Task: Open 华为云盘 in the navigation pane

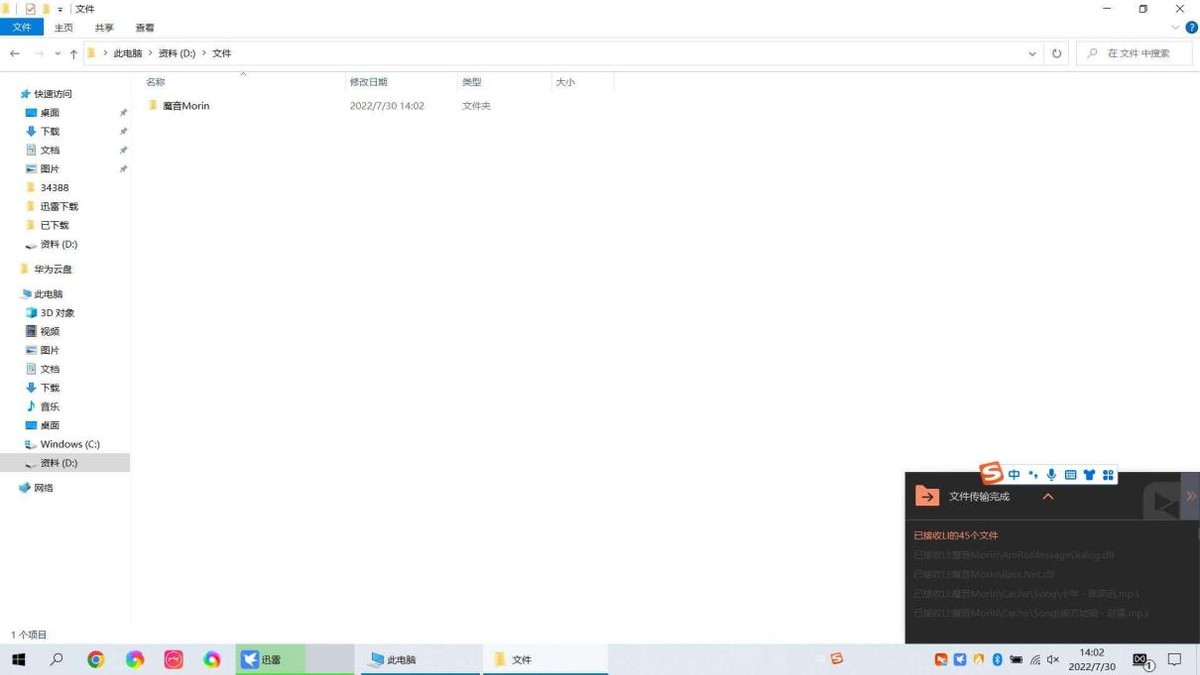Action: coord(52,269)
